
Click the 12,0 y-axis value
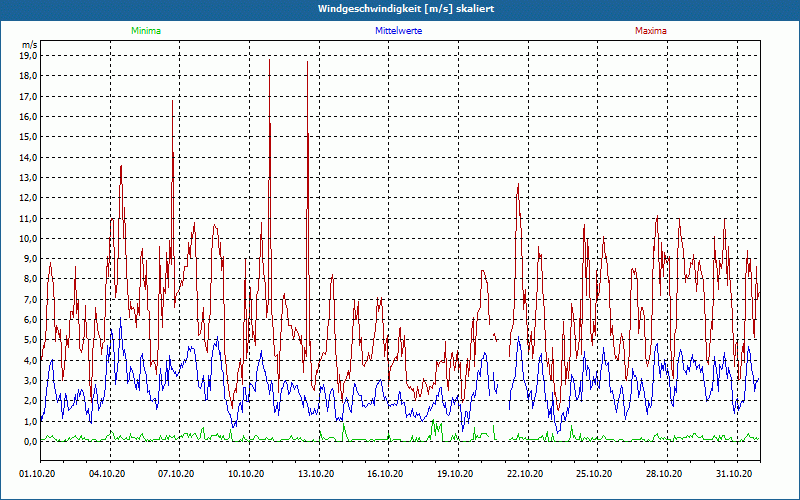(29, 198)
